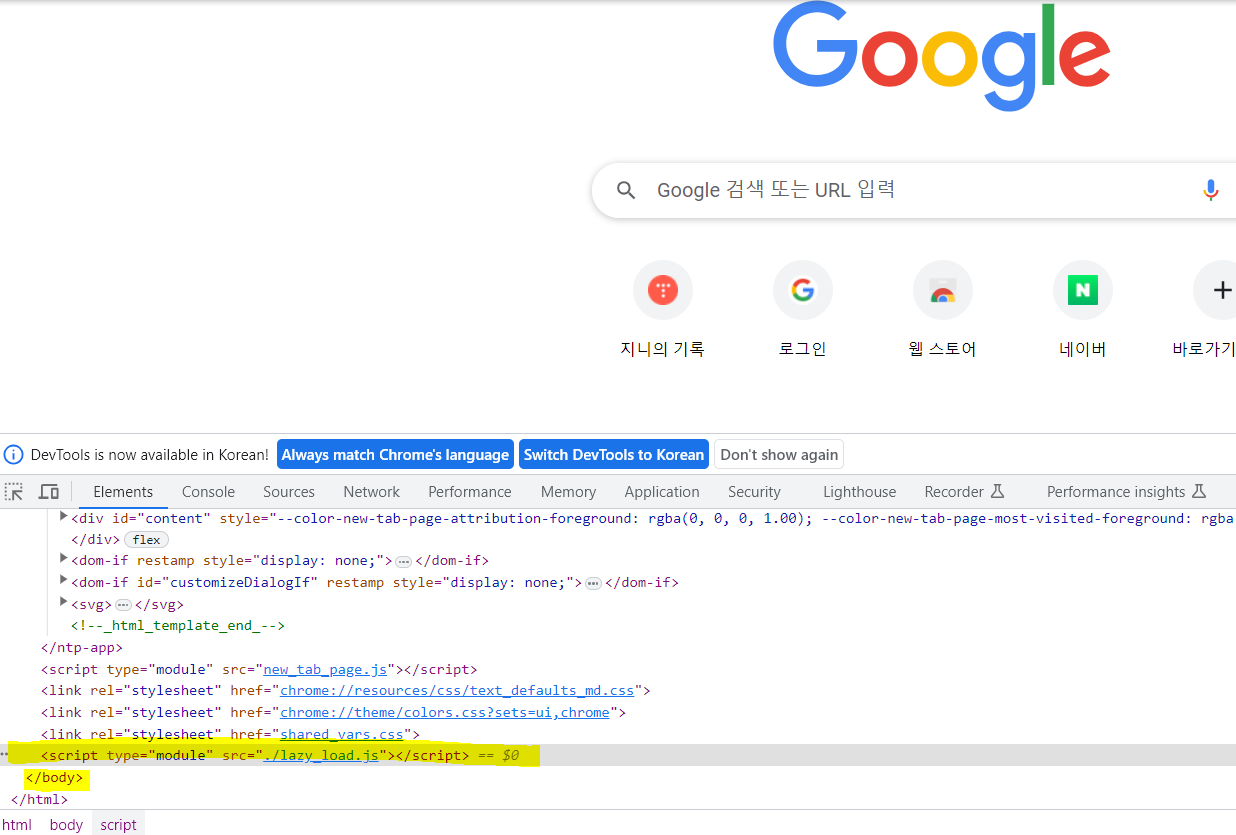Image resolution: width=1236 pixels, height=835 pixels.
Task: Follow the text_defaults_md.css link
Action: 457,690
